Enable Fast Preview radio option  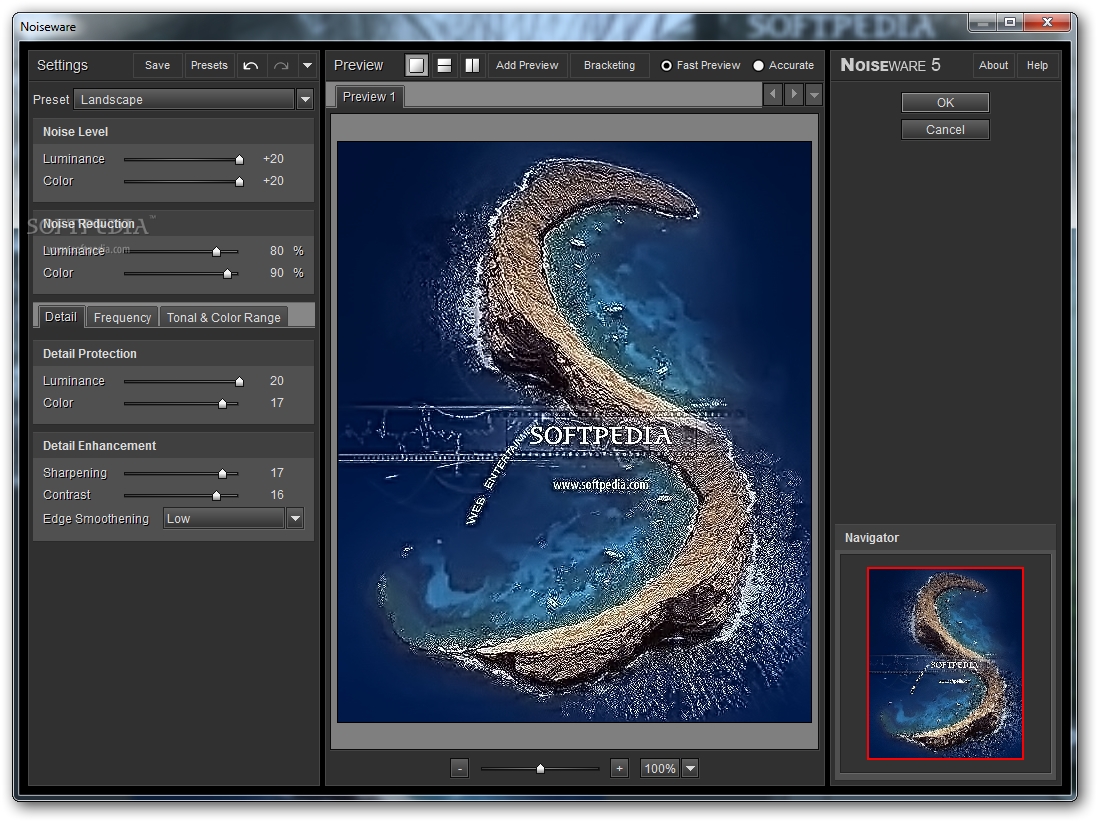coord(666,65)
